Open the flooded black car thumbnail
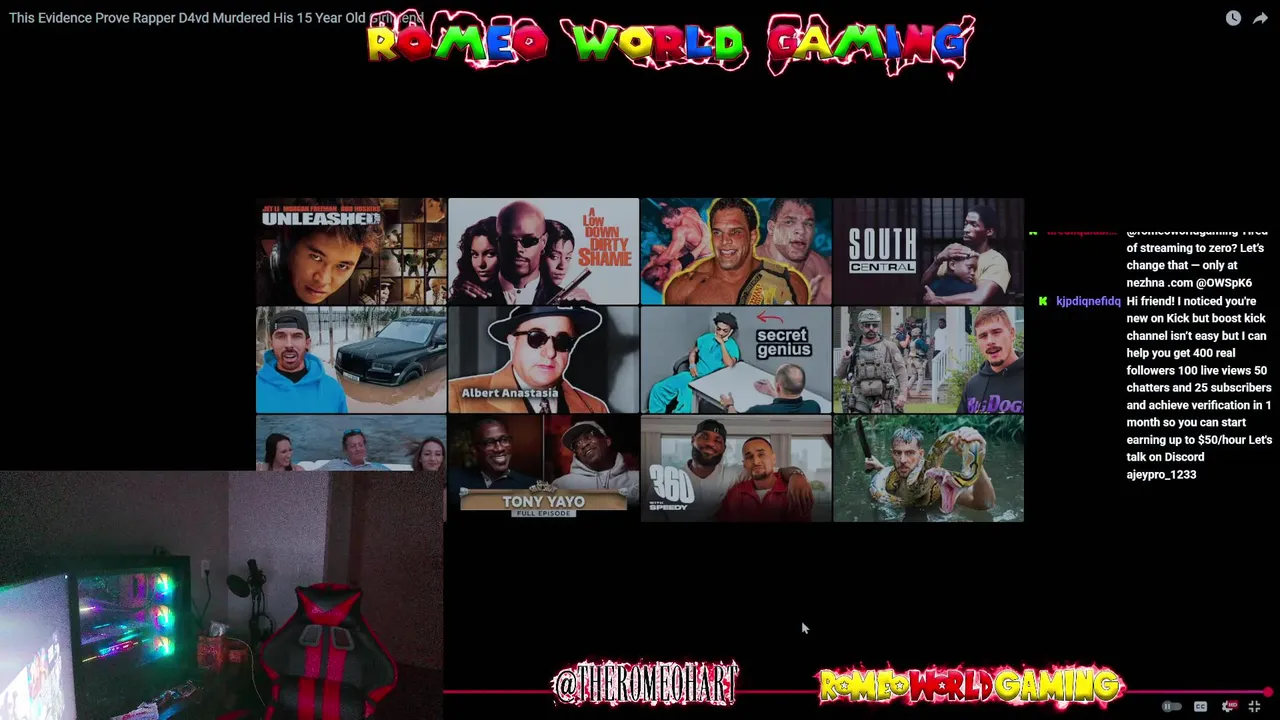 pos(351,360)
